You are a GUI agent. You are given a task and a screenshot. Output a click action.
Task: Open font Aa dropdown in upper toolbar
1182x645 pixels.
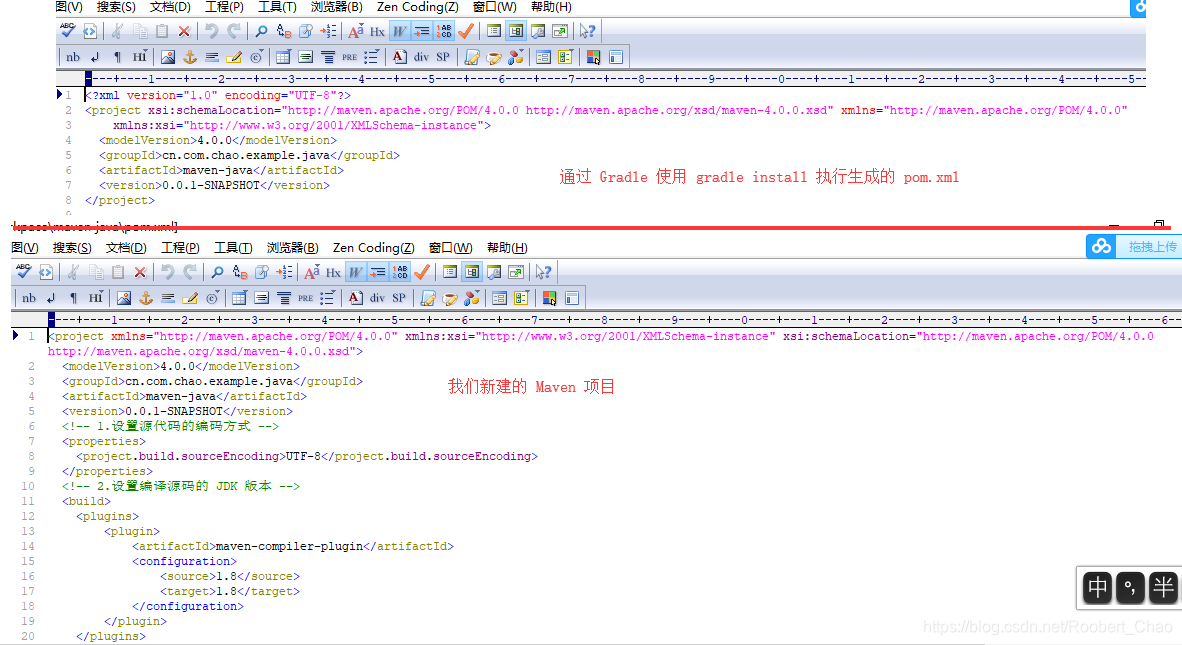[355, 31]
